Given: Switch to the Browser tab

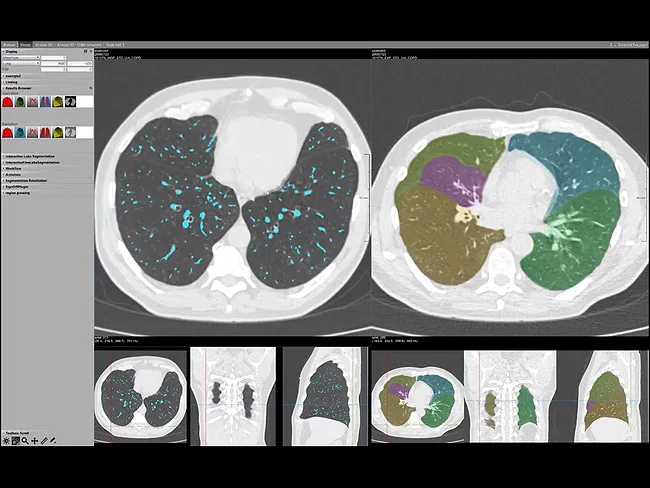Looking at the screenshot, I should (9, 45).
